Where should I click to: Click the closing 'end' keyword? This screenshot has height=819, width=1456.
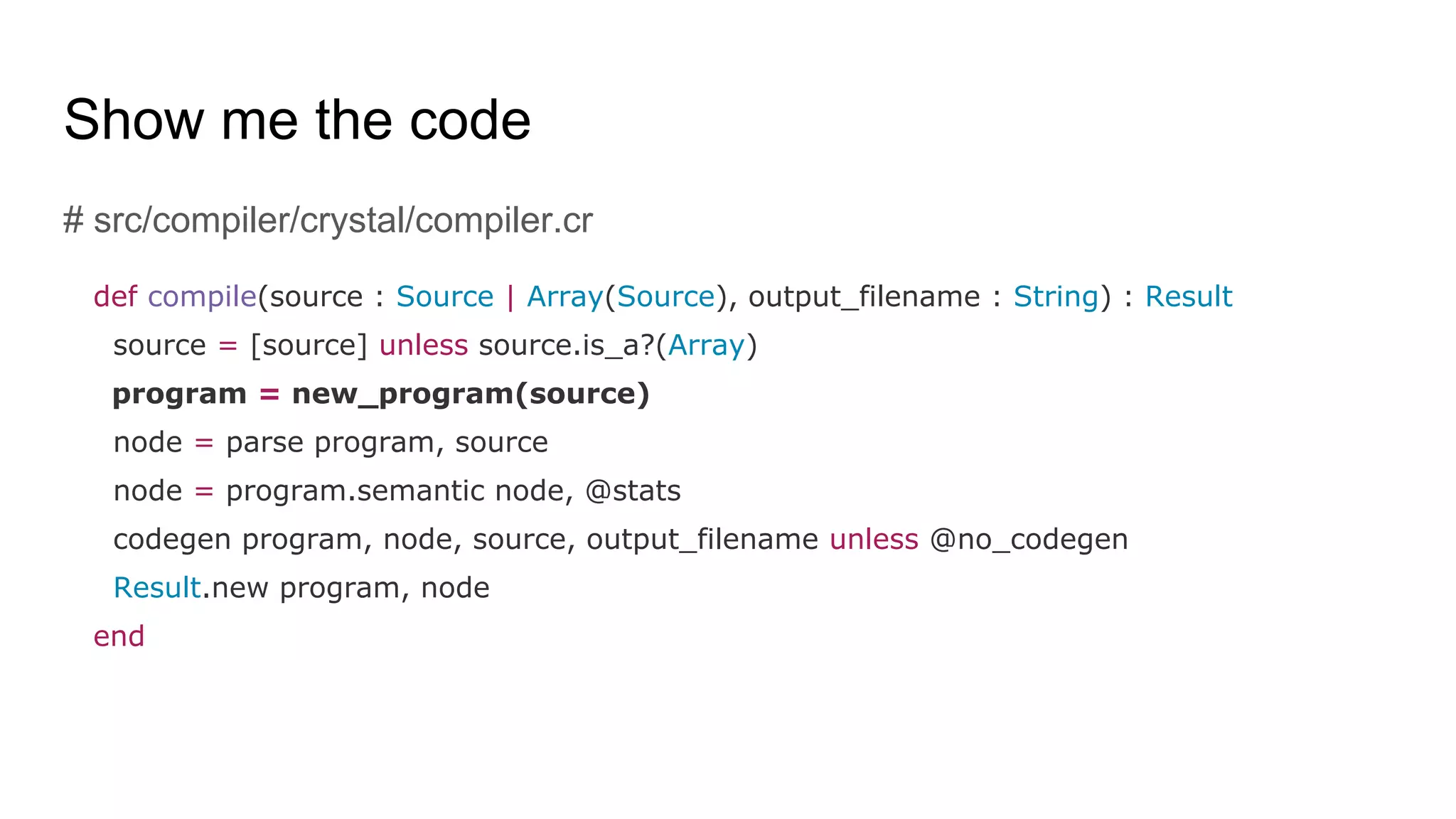pos(119,636)
